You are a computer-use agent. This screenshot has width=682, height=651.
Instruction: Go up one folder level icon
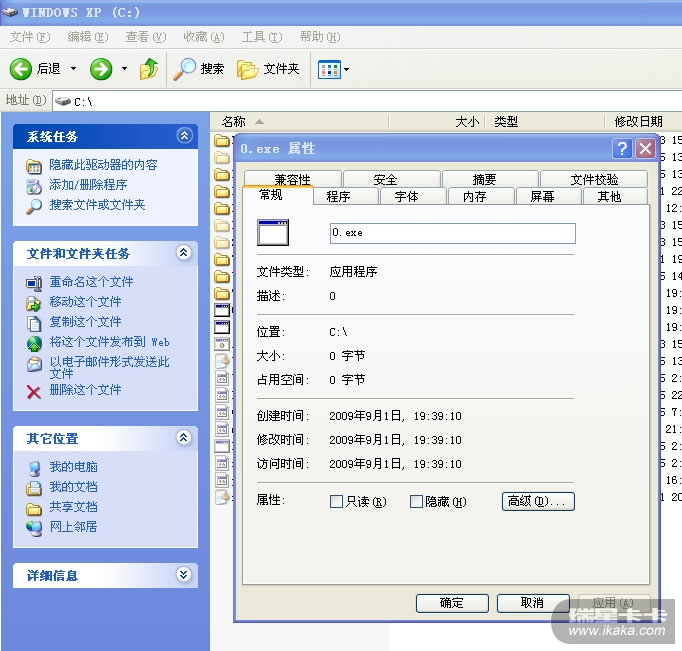click(x=149, y=69)
